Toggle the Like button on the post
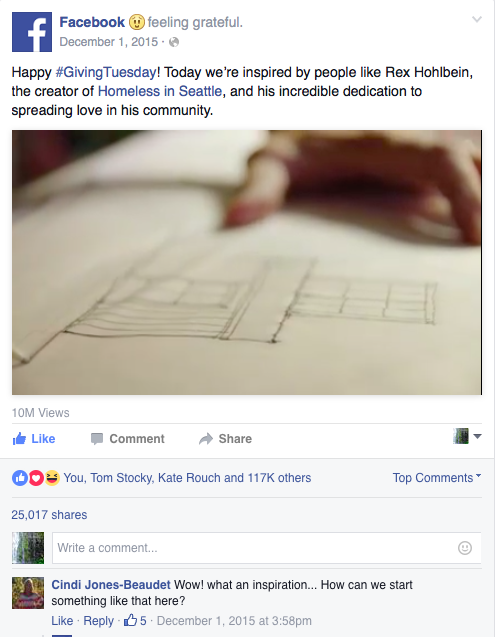This screenshot has height=637, width=495. [x=34, y=439]
